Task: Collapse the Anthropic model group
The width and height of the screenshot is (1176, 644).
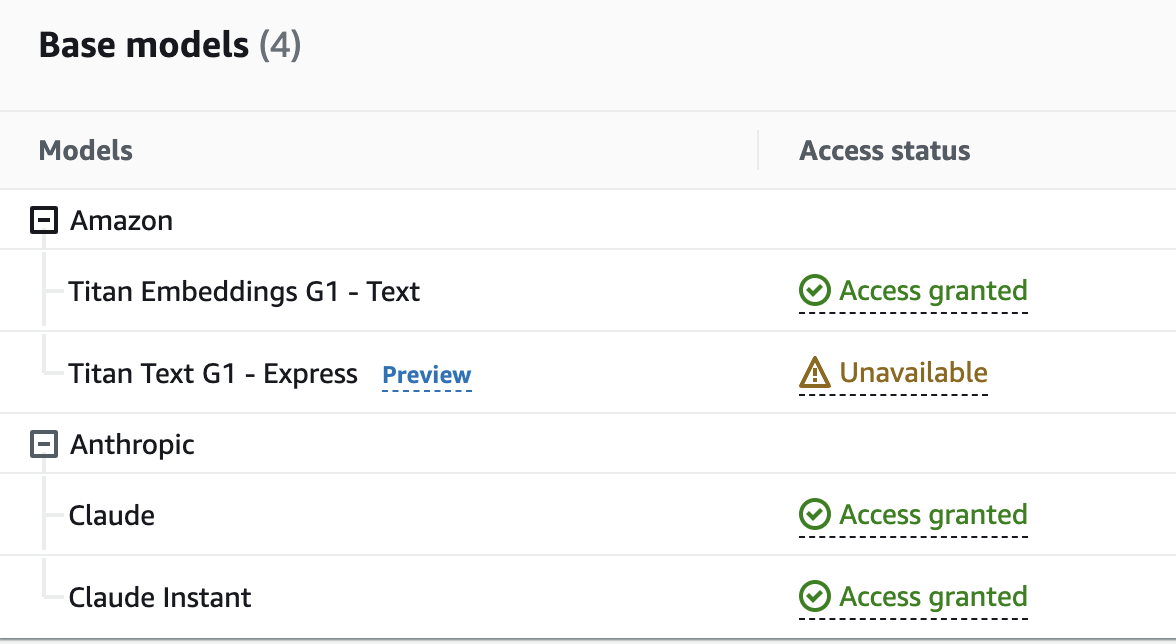Action: point(44,444)
